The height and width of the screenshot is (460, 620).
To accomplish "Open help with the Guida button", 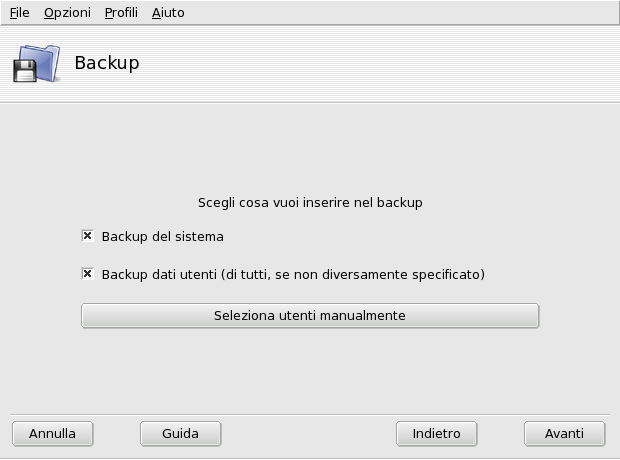I will tap(180, 434).
